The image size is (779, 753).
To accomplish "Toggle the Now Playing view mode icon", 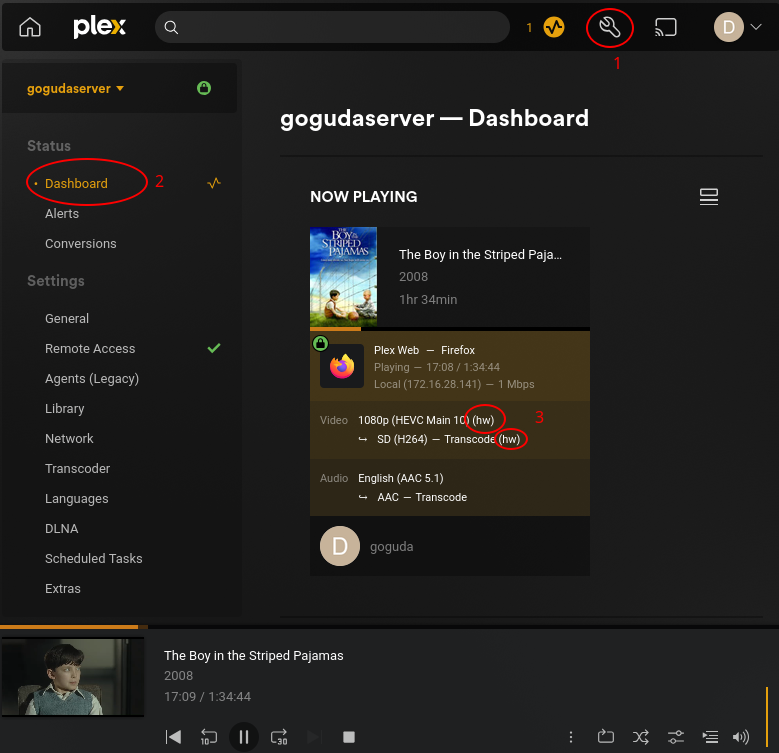I will 708,197.
